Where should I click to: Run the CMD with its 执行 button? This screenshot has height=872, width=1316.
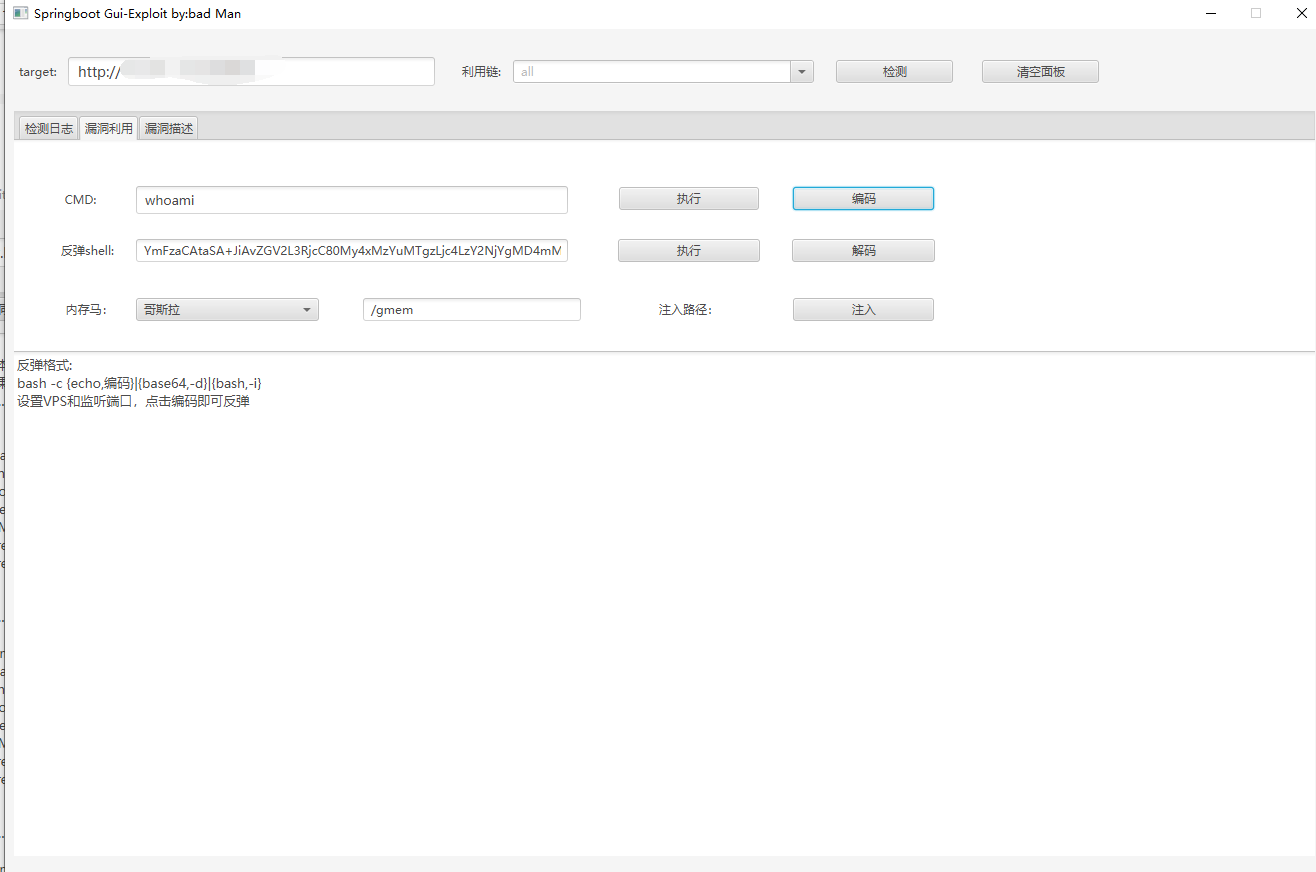coord(689,199)
